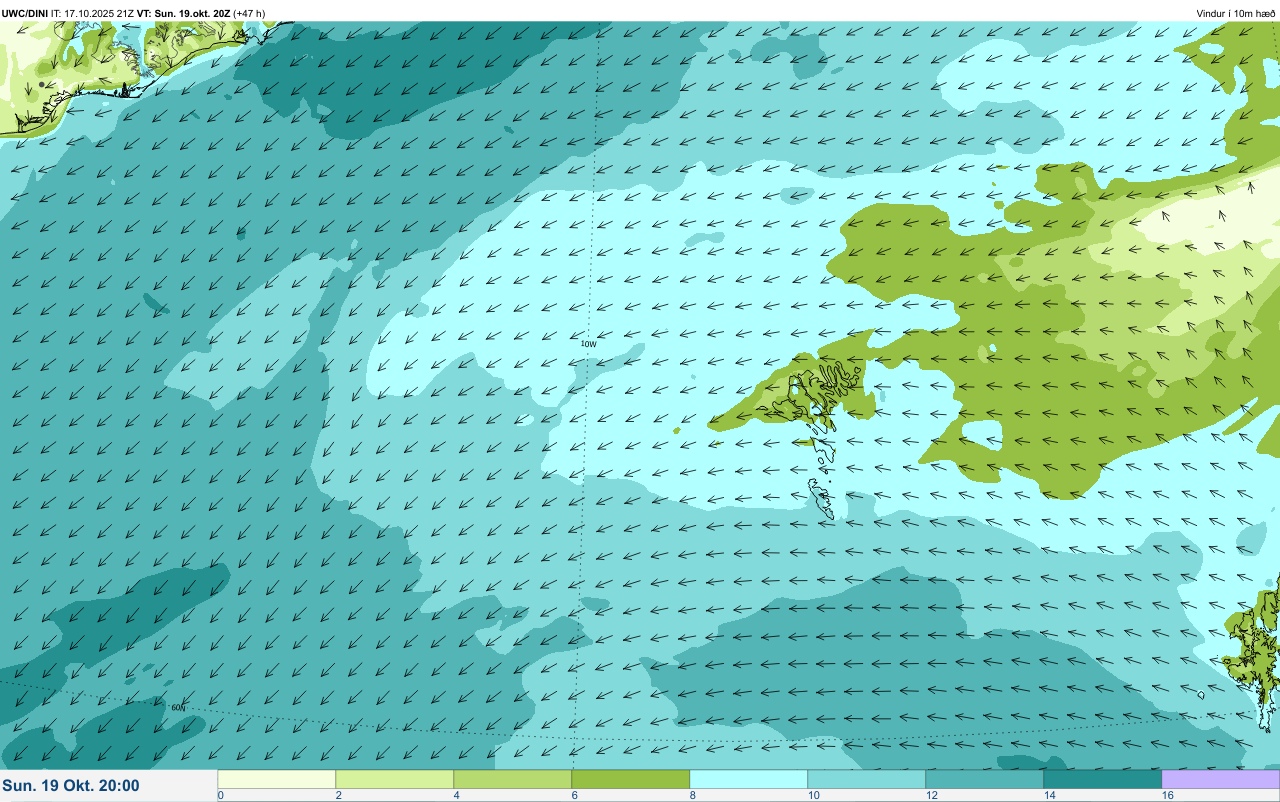Screen dimensions: 1280x802
Task: Choose the teal 12–14 legend swatch
Action: [x=985, y=779]
